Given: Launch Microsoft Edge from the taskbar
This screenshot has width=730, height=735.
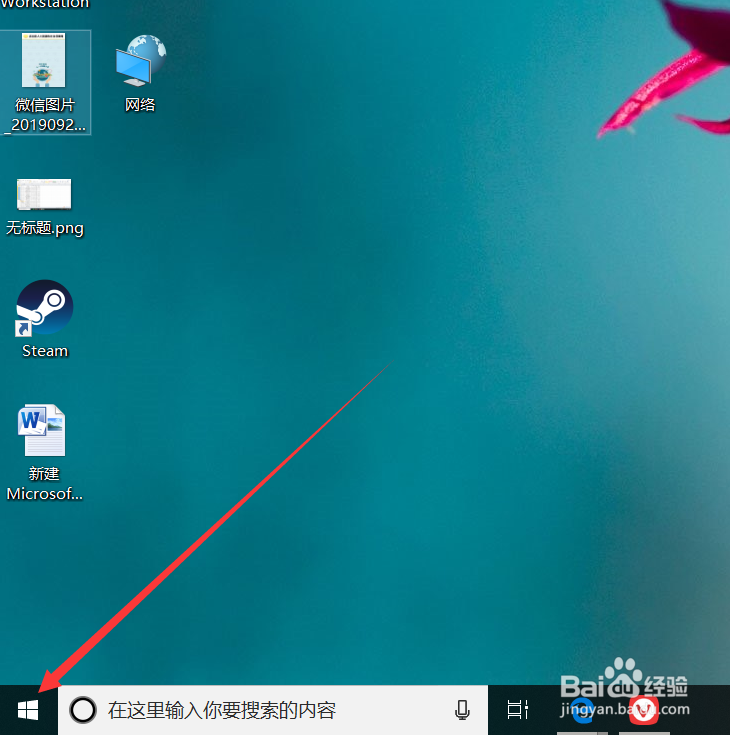Looking at the screenshot, I should click(x=582, y=710).
